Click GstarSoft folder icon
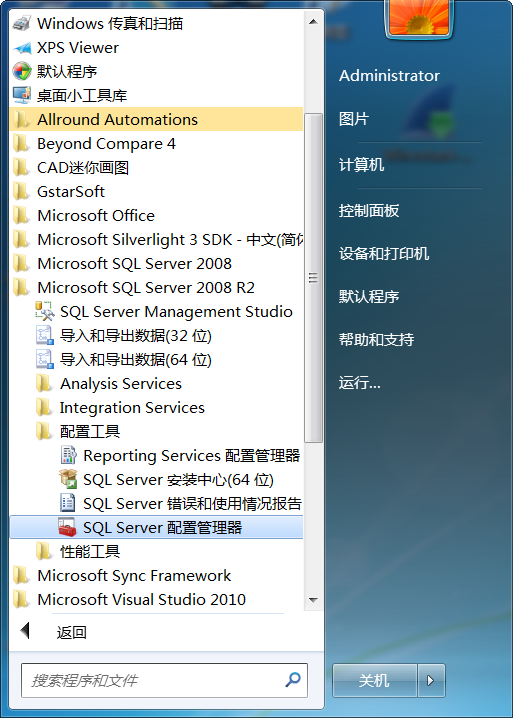This screenshot has height=718, width=513. (x=21, y=191)
